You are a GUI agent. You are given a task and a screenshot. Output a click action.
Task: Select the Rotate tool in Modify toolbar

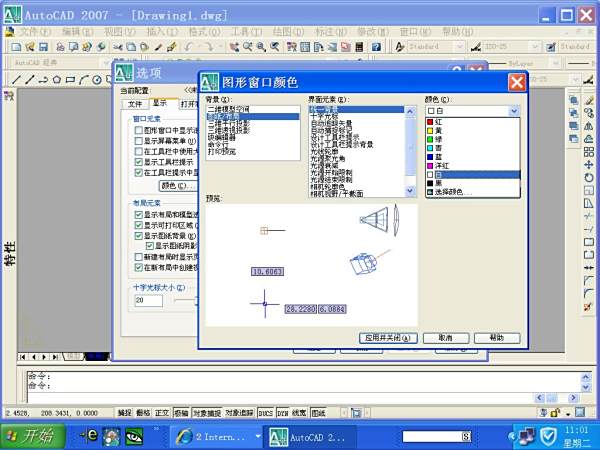click(589, 178)
